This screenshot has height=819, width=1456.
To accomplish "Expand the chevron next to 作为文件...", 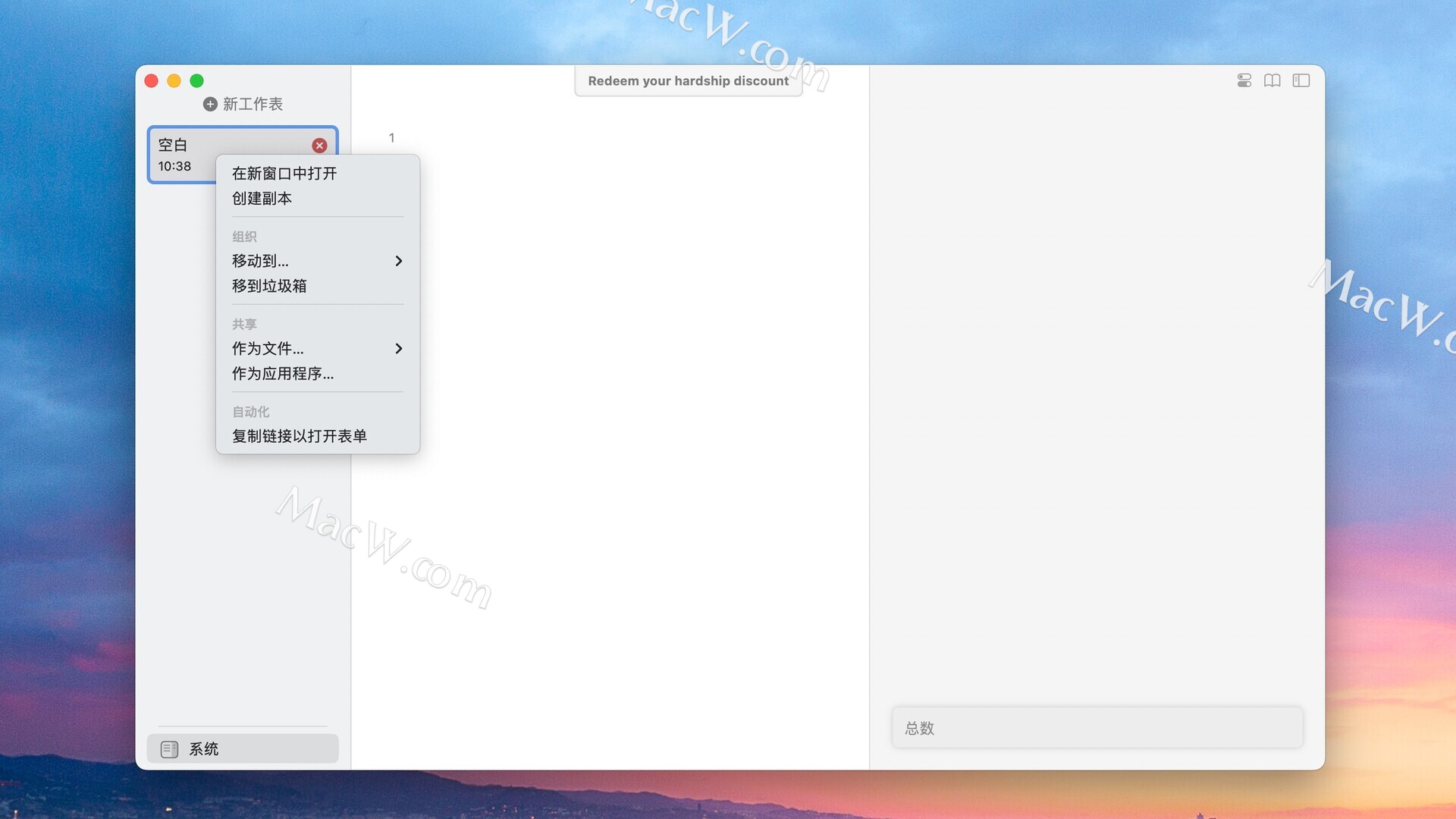I will 399,349.
